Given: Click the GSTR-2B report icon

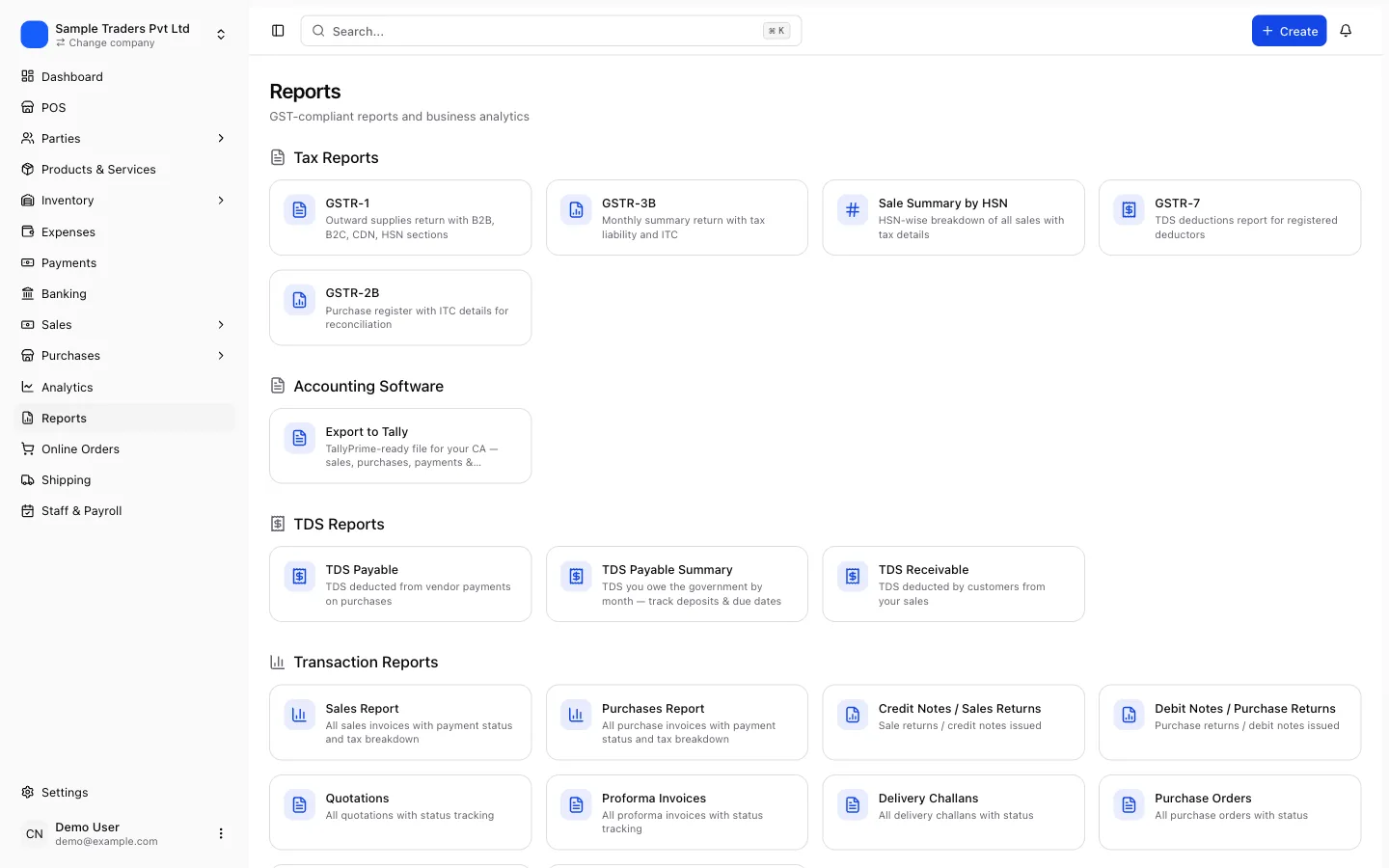Looking at the screenshot, I should (x=300, y=300).
